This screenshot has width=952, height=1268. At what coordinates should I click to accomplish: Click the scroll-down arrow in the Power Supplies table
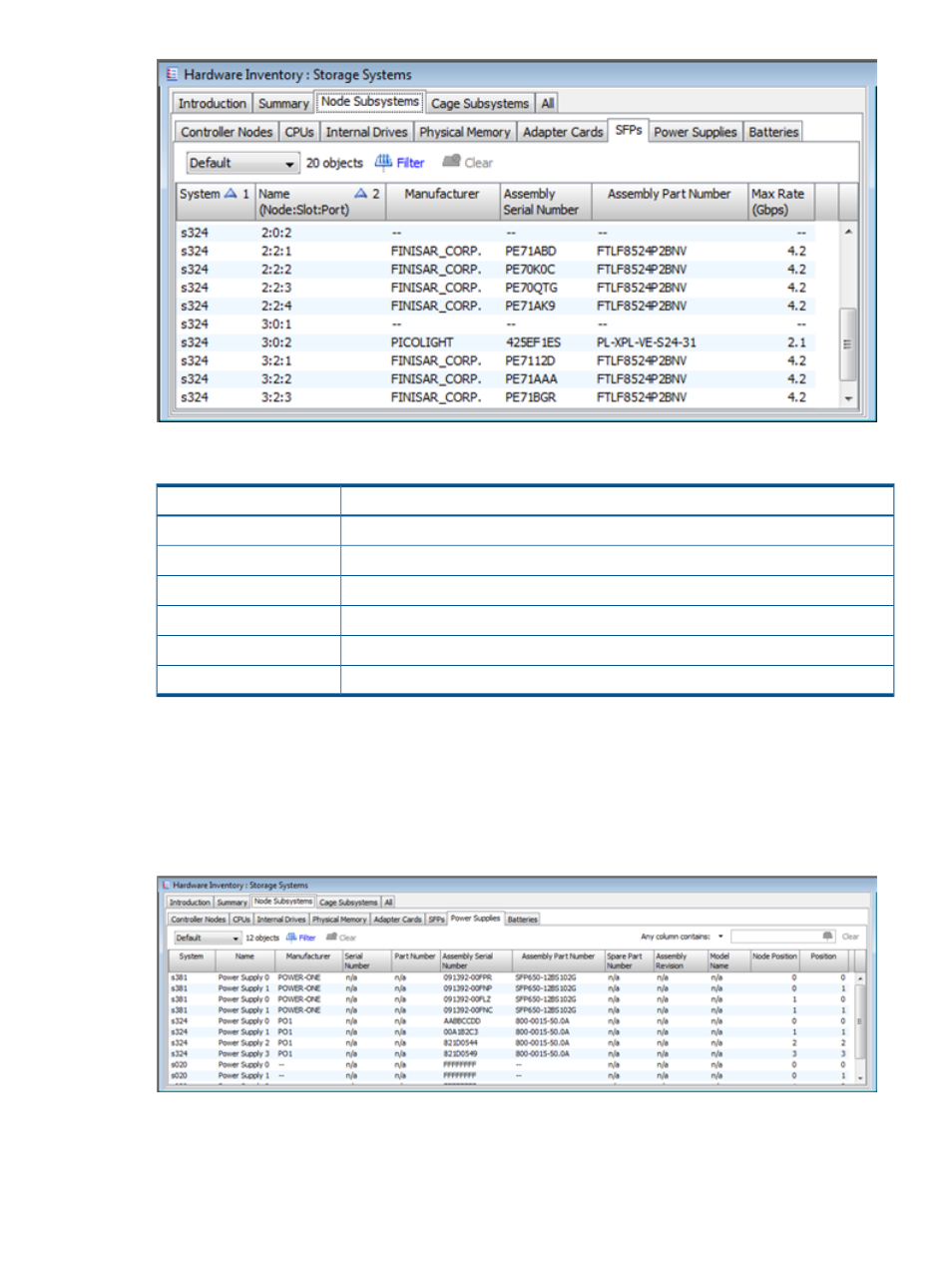click(x=859, y=1078)
